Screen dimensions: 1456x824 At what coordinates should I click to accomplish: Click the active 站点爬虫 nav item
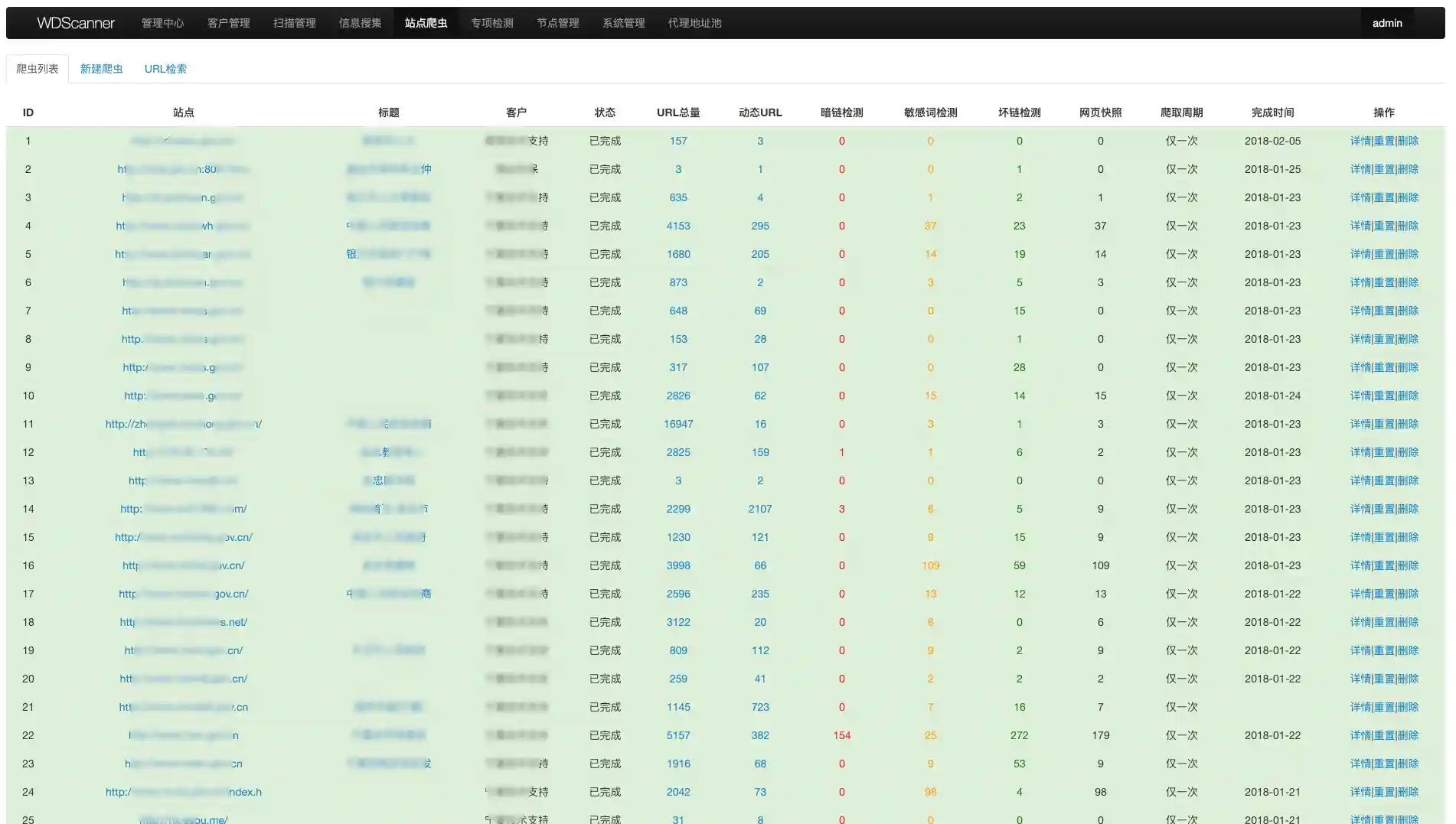point(426,23)
